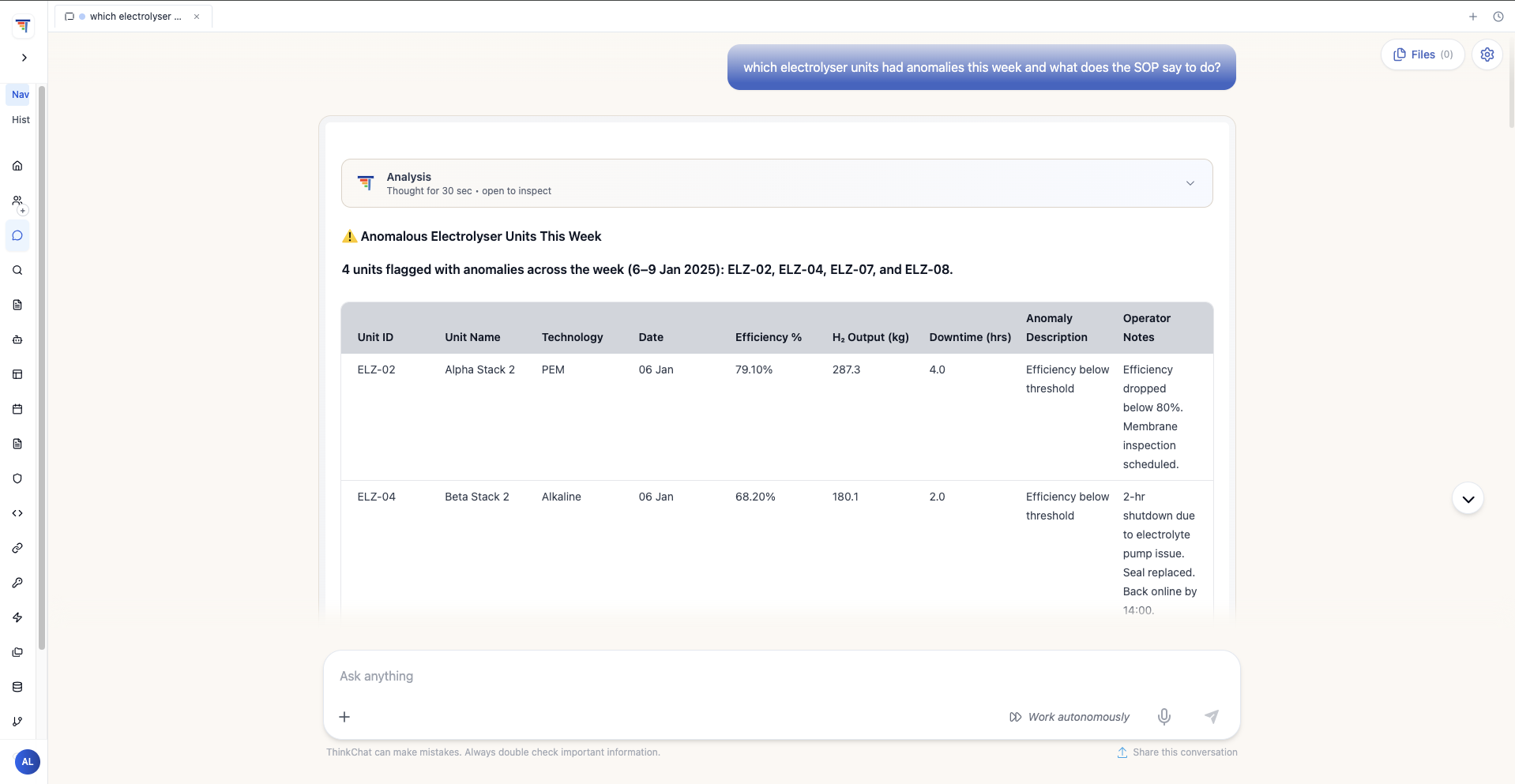This screenshot has height=784, width=1515.
Task: Open the AL user avatar
Action: click(27, 762)
